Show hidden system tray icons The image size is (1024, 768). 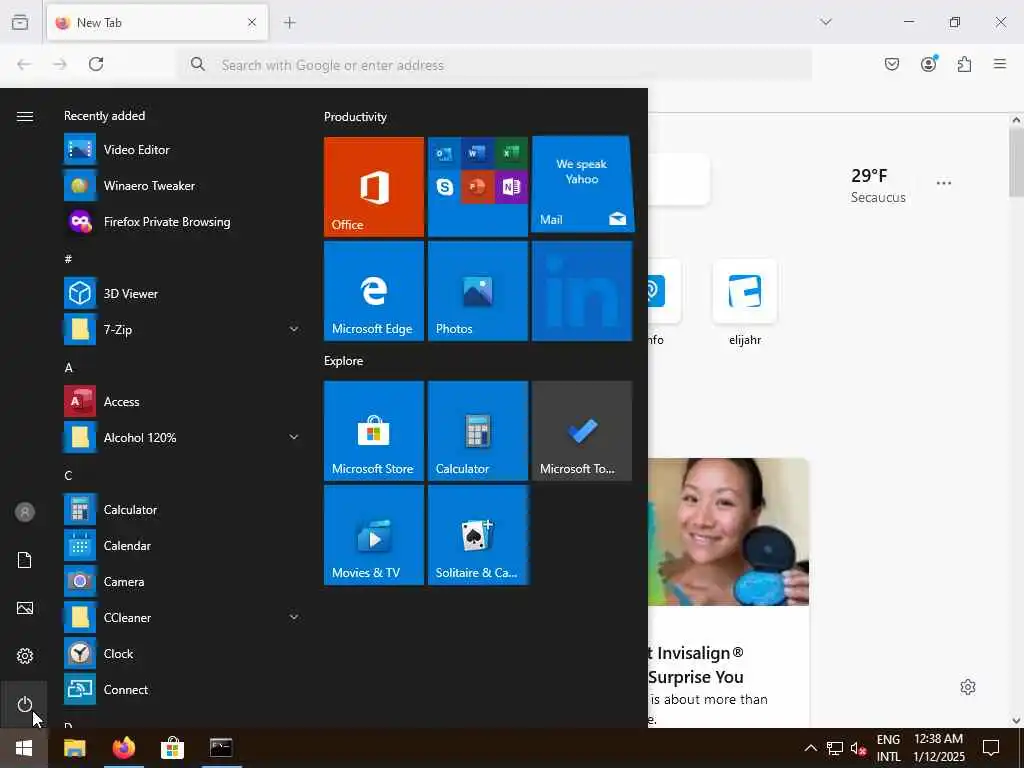[810, 748]
